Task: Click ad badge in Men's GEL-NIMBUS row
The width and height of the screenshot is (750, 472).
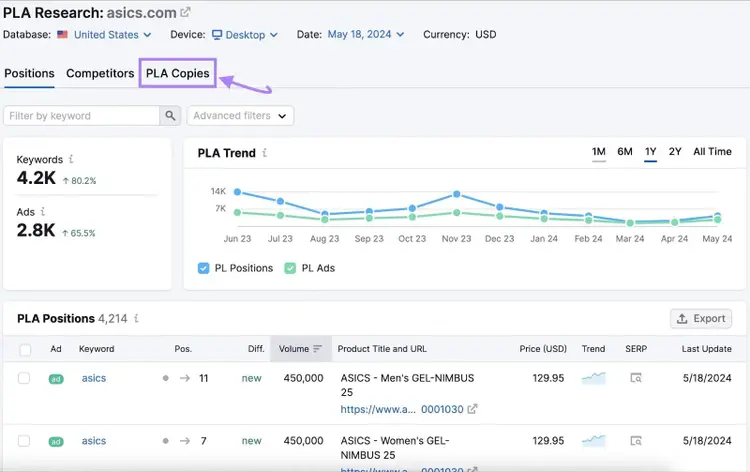Action: (56, 379)
